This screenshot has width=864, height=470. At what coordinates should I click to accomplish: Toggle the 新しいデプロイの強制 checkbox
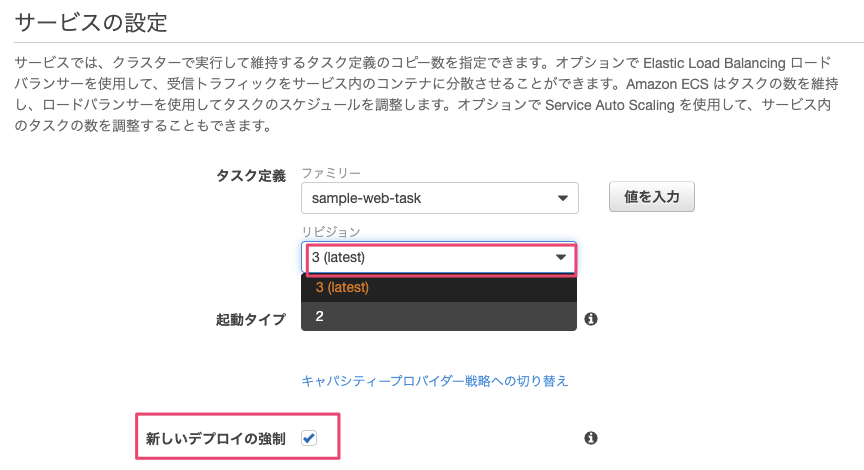(309, 438)
